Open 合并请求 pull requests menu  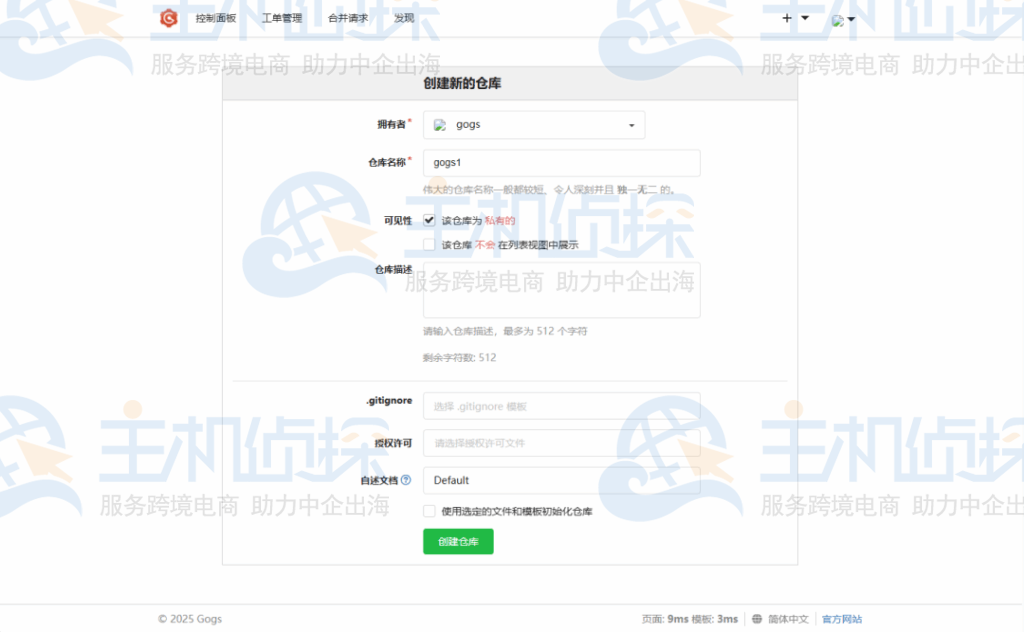[x=348, y=18]
